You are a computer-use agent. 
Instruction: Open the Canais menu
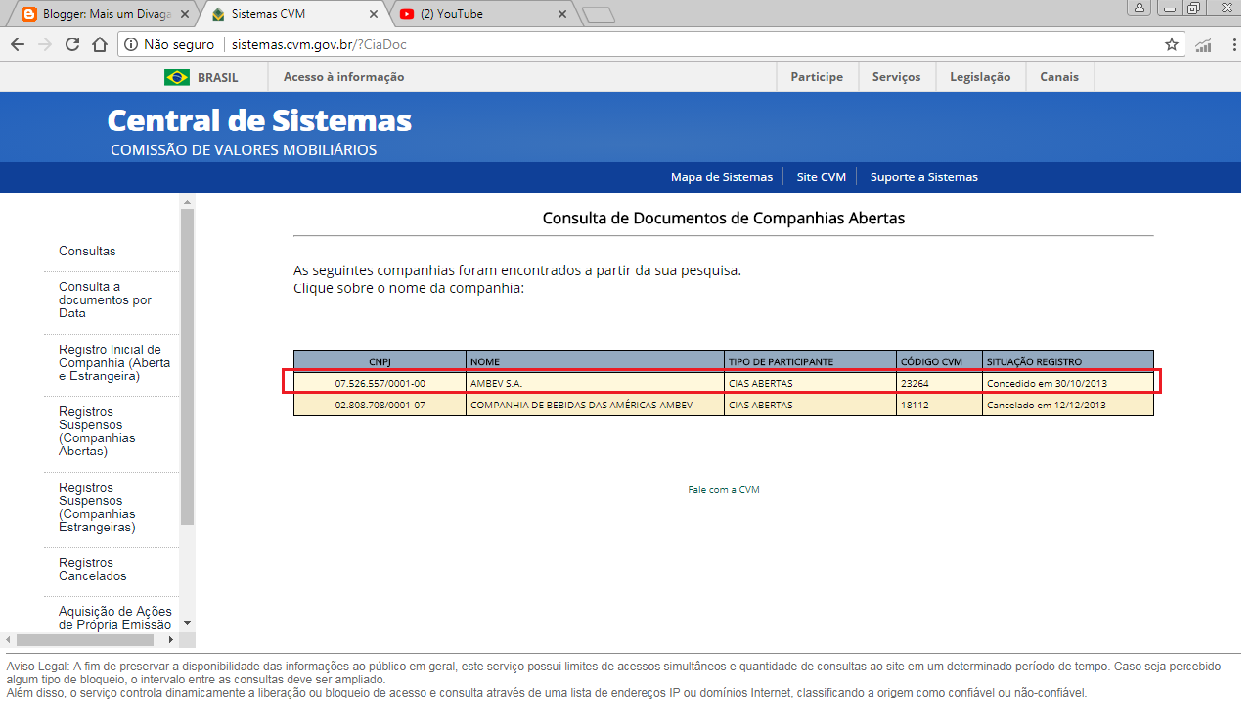[x=1059, y=77]
